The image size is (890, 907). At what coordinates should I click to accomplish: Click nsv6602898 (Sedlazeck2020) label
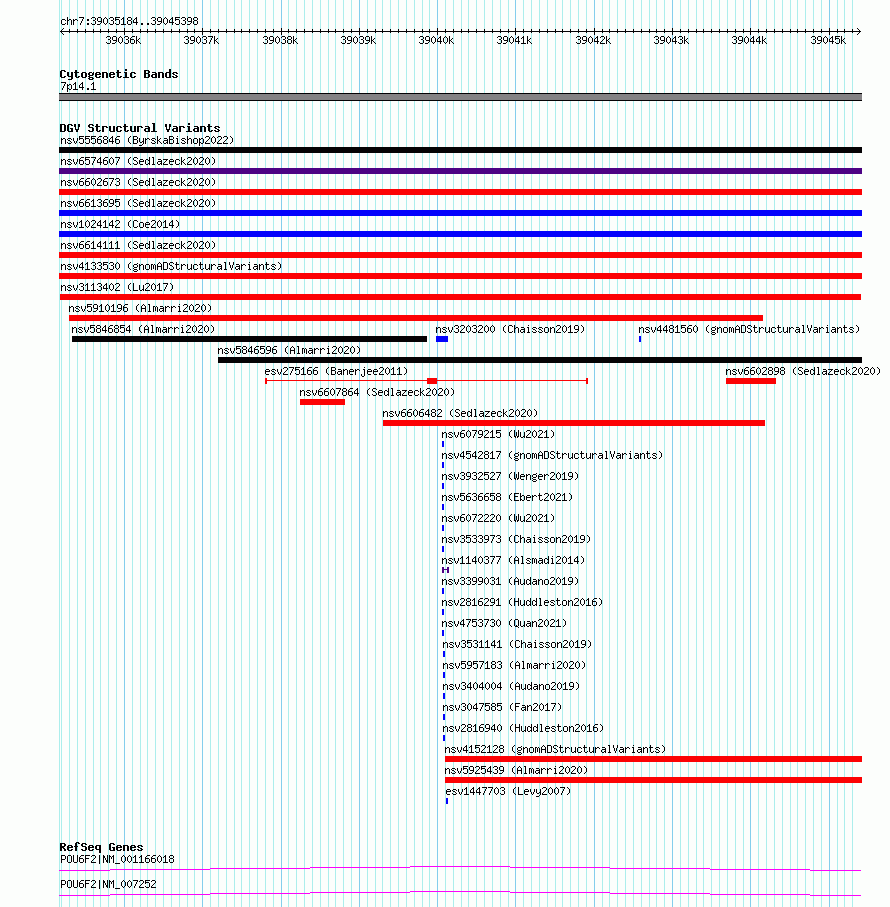click(803, 371)
